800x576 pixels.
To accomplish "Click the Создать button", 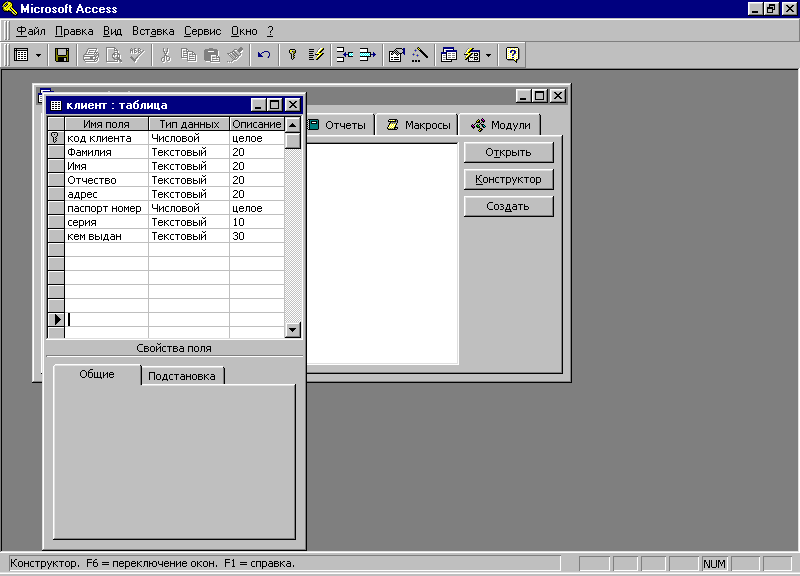I will [508, 207].
